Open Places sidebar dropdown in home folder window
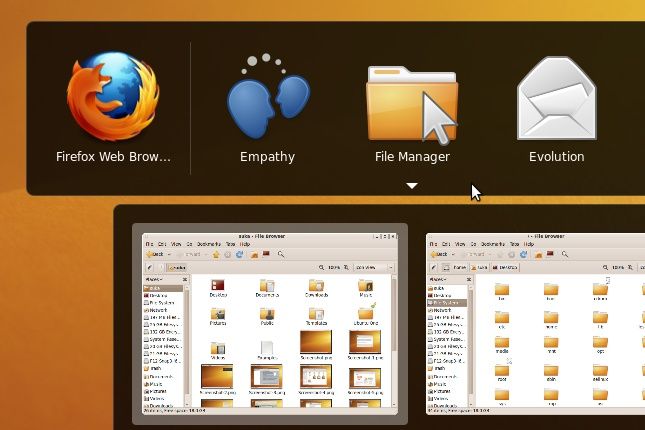645x430 pixels. click(155, 279)
